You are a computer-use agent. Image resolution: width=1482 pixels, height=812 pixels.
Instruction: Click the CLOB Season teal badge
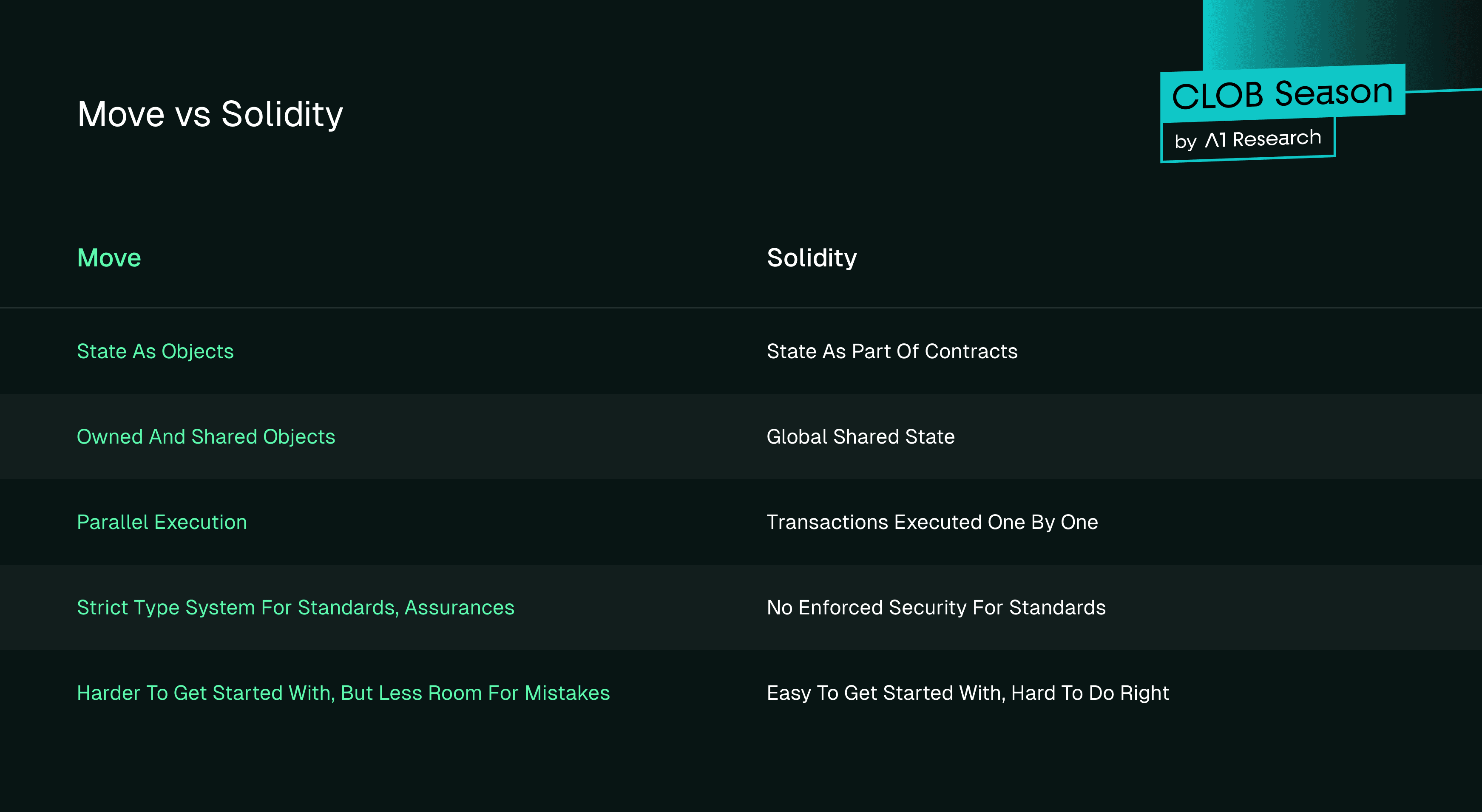point(1282,93)
